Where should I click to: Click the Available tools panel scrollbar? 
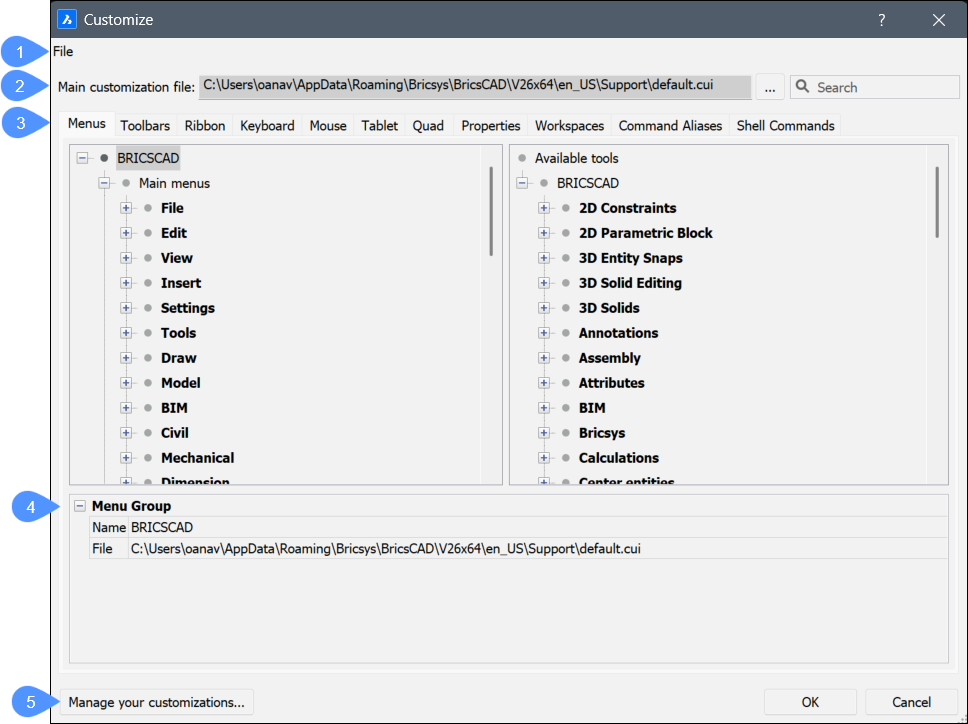937,202
